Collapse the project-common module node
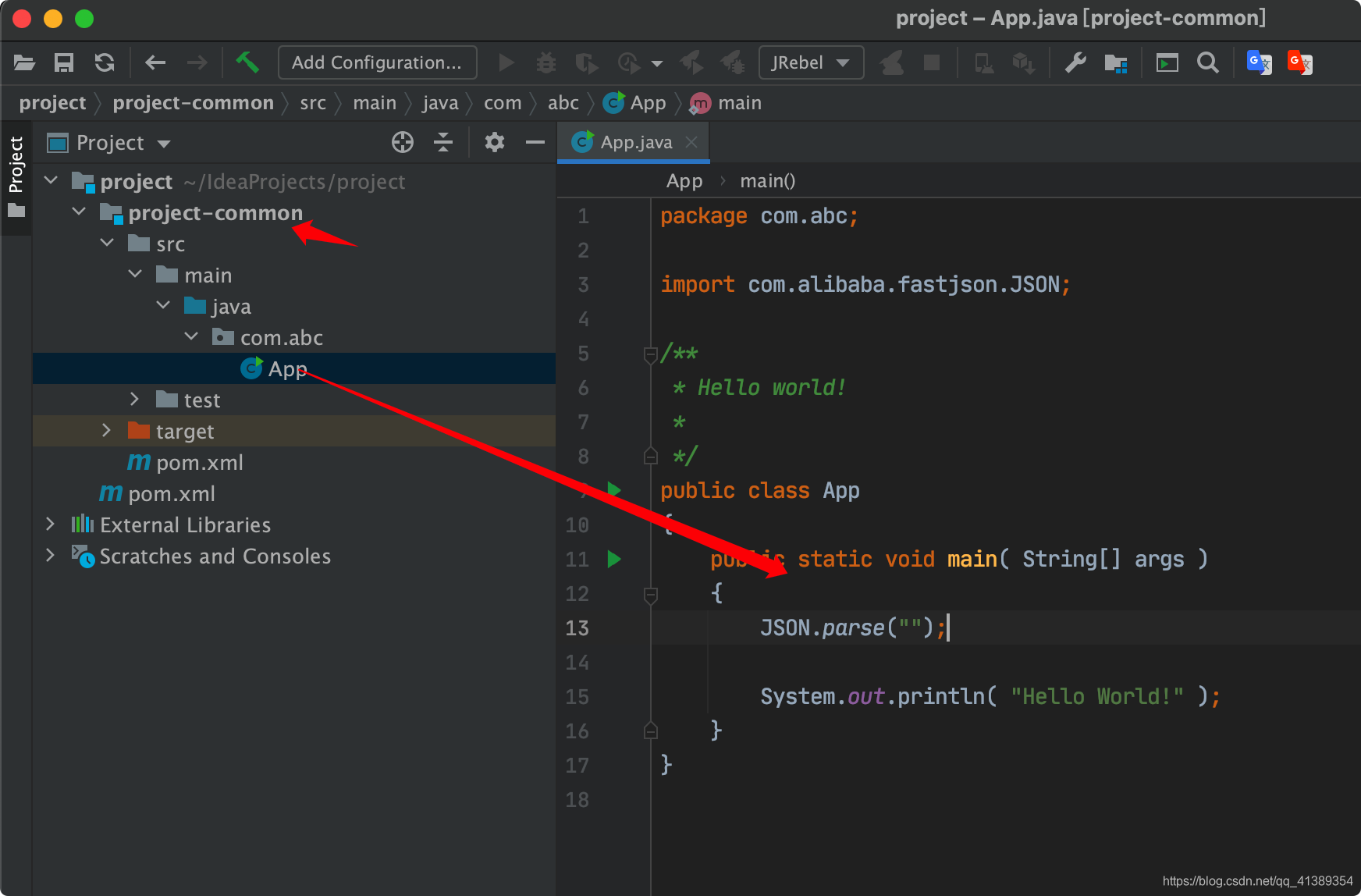The width and height of the screenshot is (1361, 896). [80, 212]
